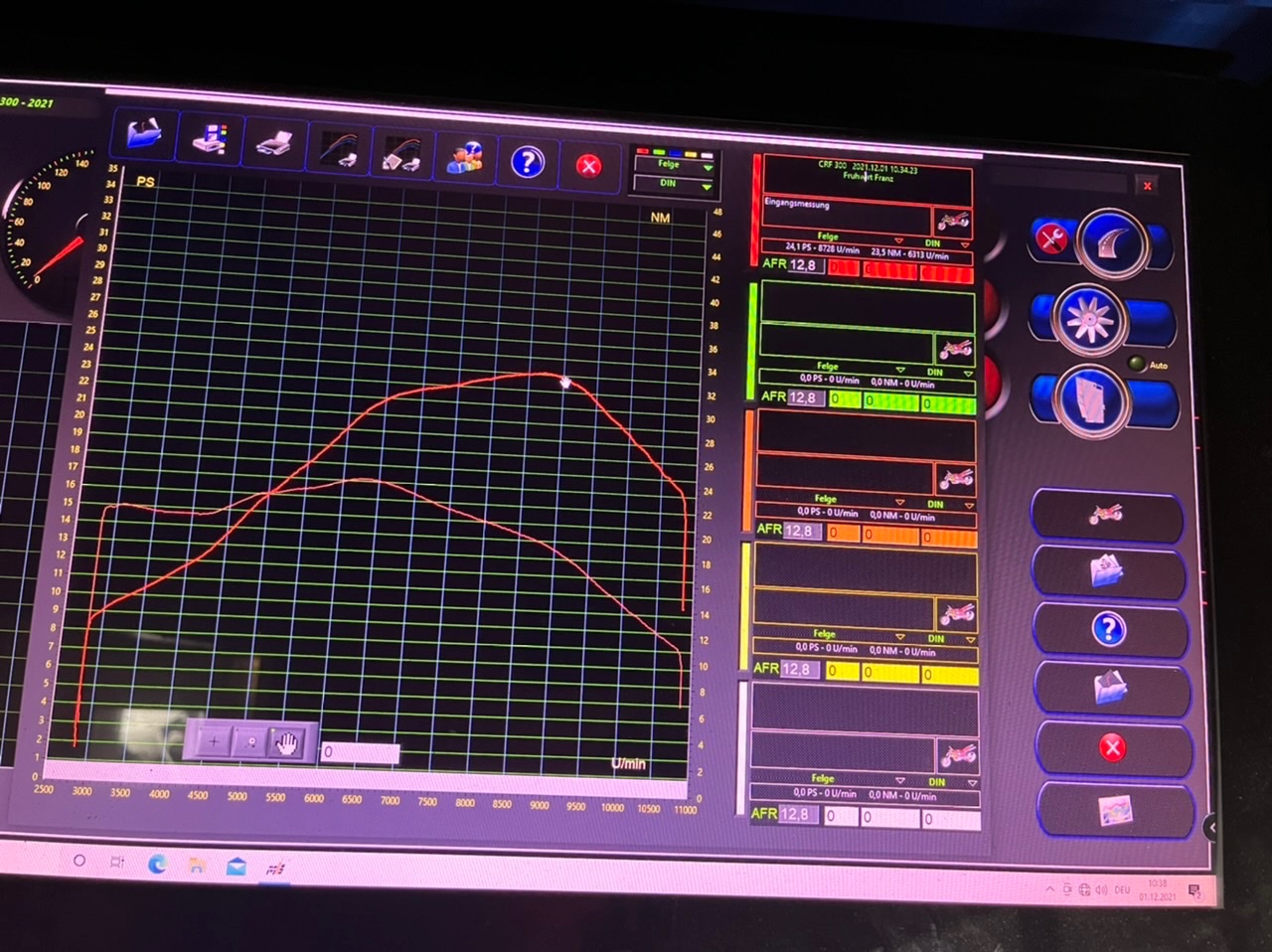This screenshot has height=952, width=1272.
Task: Expand the DIN dropdown above the graph
Action: [x=676, y=184]
